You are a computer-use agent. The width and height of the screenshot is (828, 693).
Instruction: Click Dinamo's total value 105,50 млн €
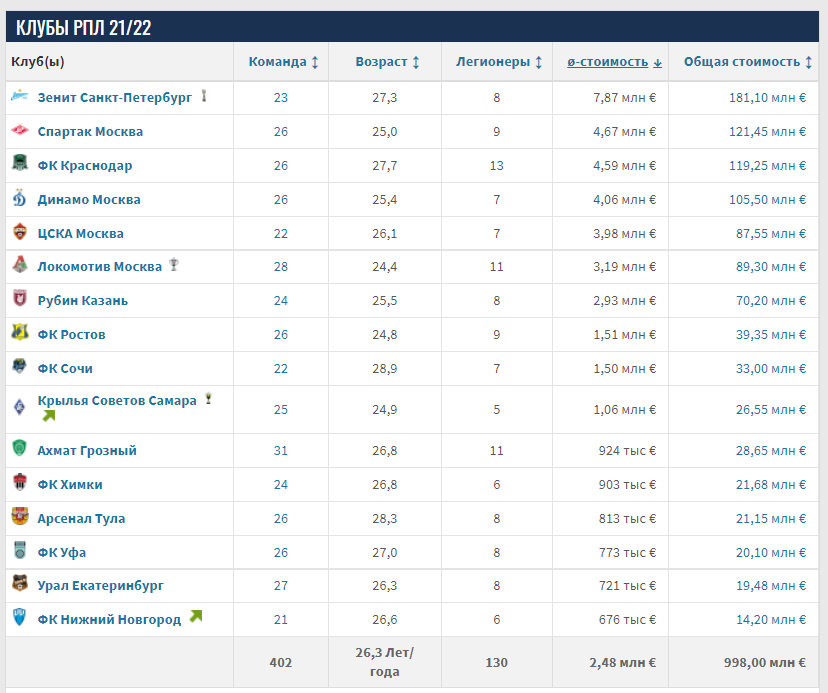767,200
